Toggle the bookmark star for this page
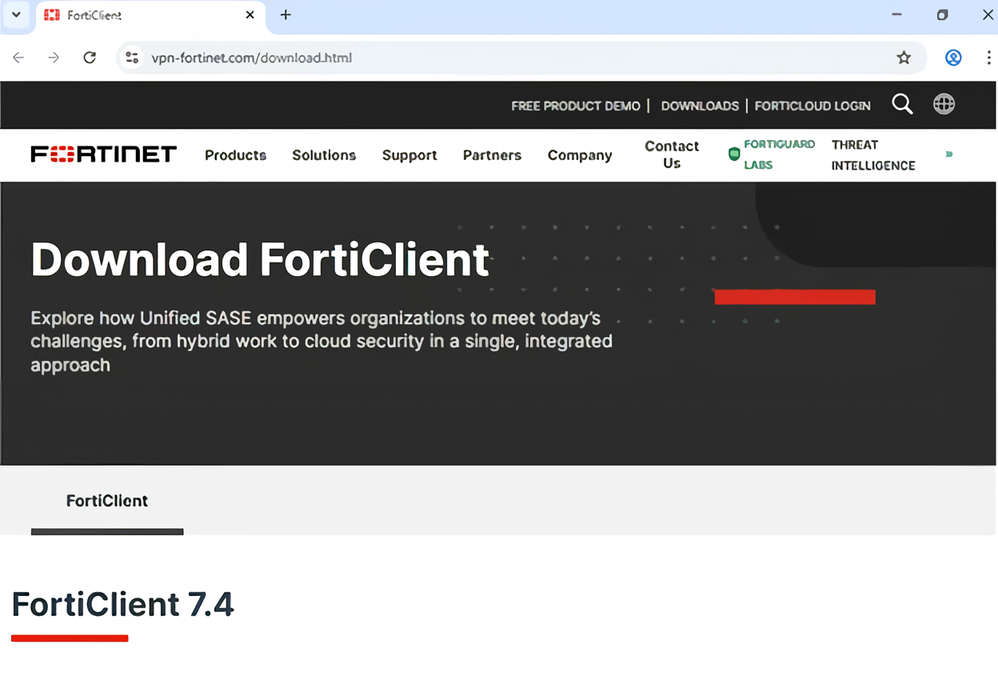This screenshot has height=680, width=998. (904, 57)
